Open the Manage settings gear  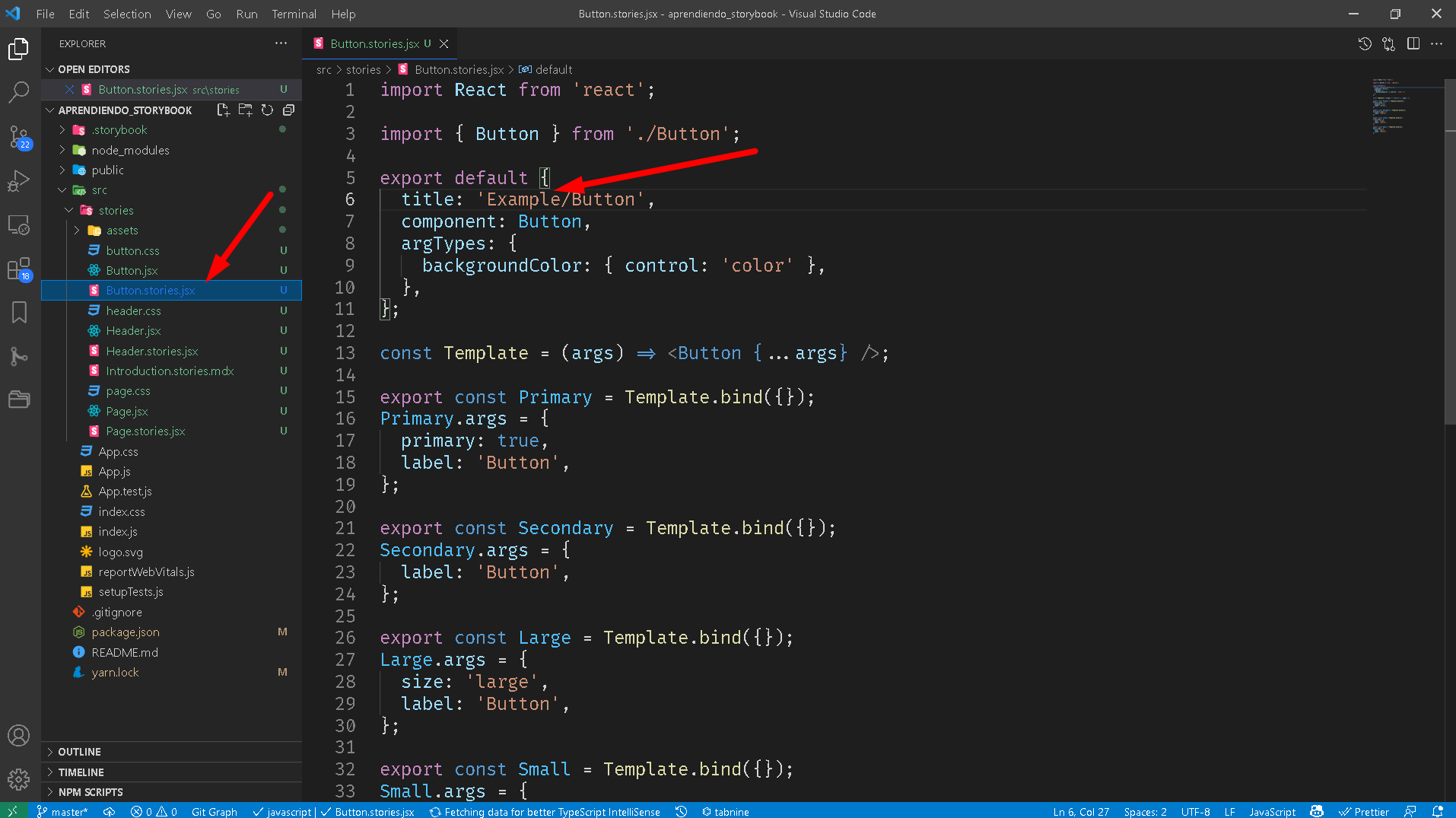pos(19,778)
